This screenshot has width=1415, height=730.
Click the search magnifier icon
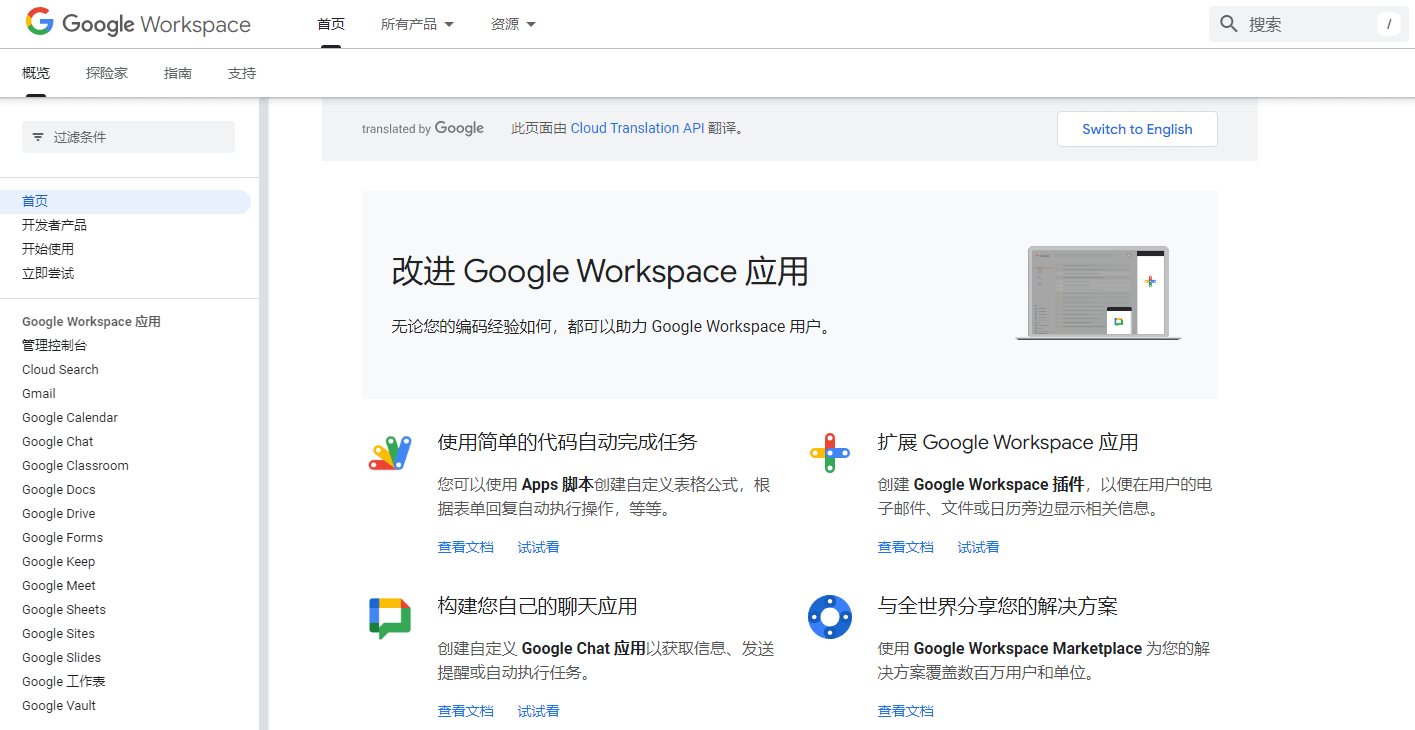click(x=1229, y=24)
